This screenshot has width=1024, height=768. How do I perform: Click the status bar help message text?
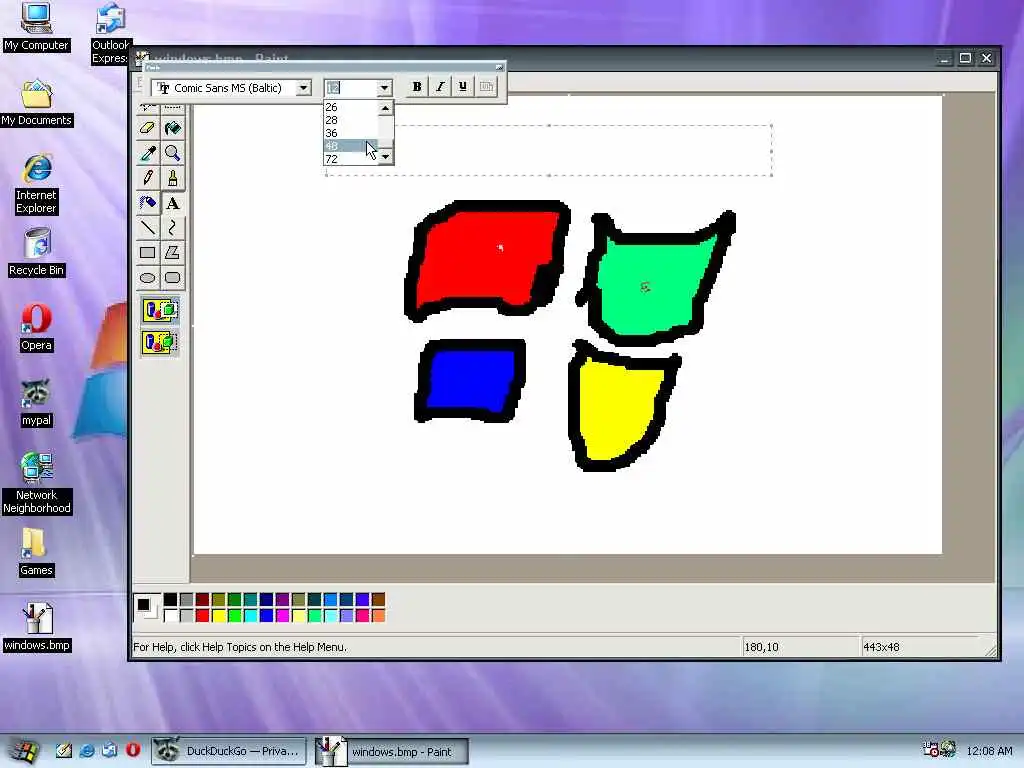pyautogui.click(x=240, y=647)
